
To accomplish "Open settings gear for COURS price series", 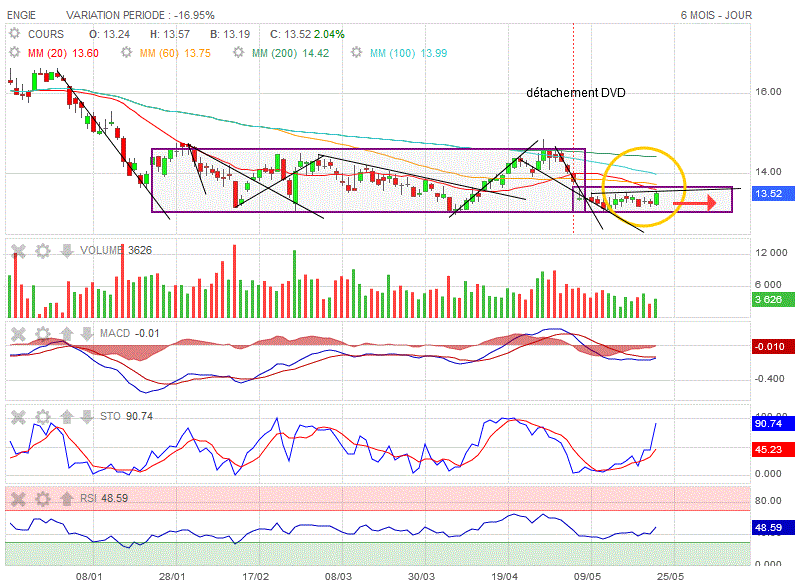I will coord(15,33).
